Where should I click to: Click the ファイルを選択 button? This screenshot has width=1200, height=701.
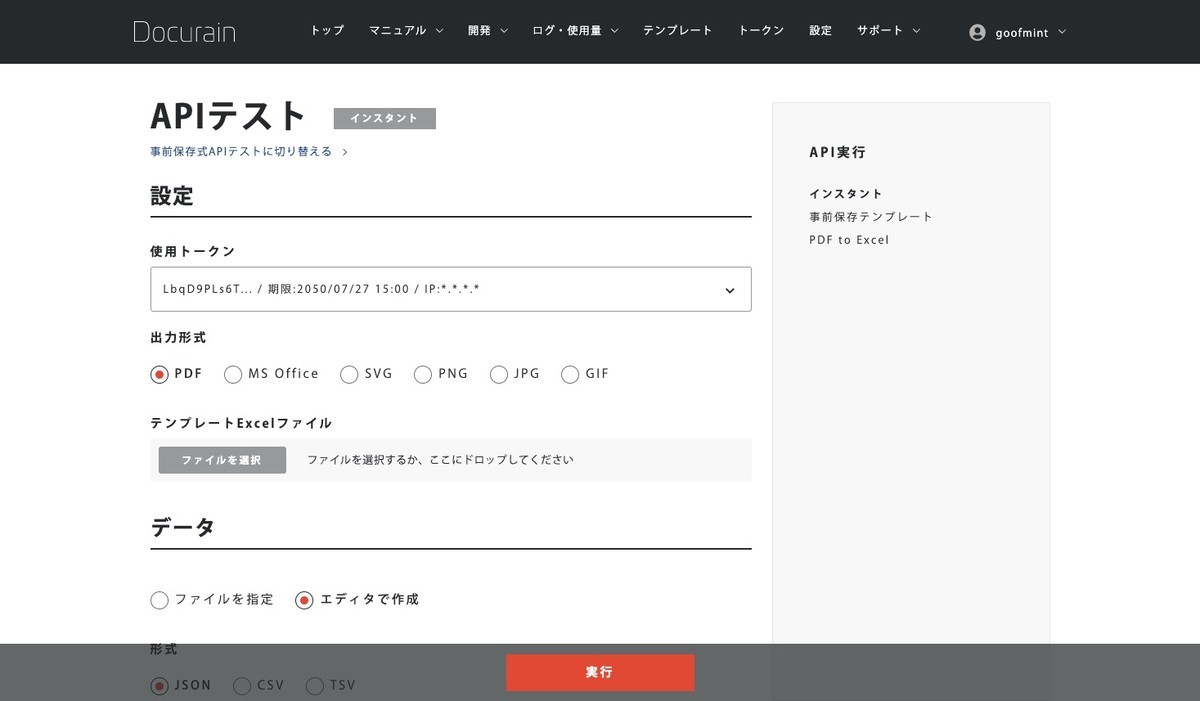click(222, 460)
